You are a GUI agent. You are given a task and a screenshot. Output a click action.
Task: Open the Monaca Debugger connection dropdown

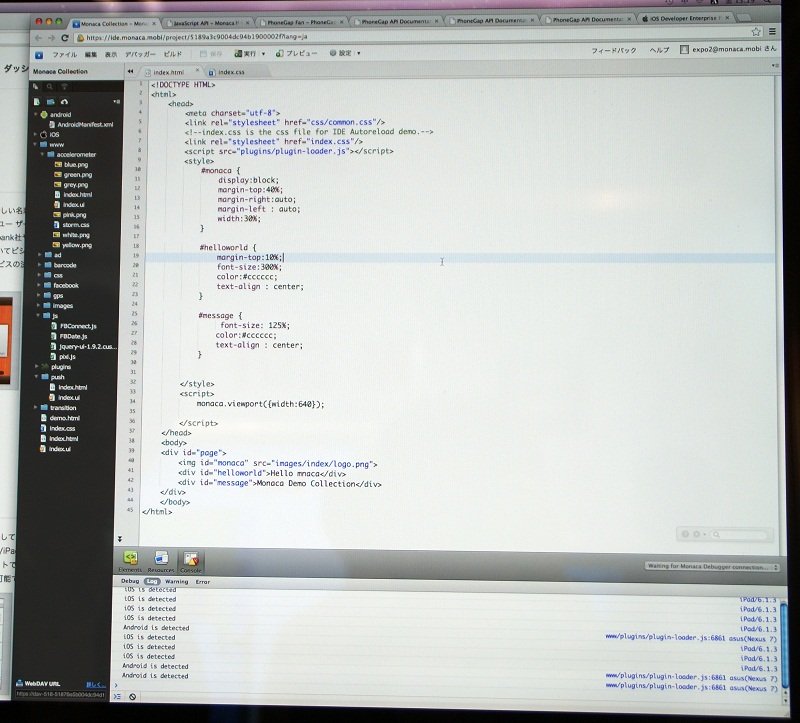point(712,567)
